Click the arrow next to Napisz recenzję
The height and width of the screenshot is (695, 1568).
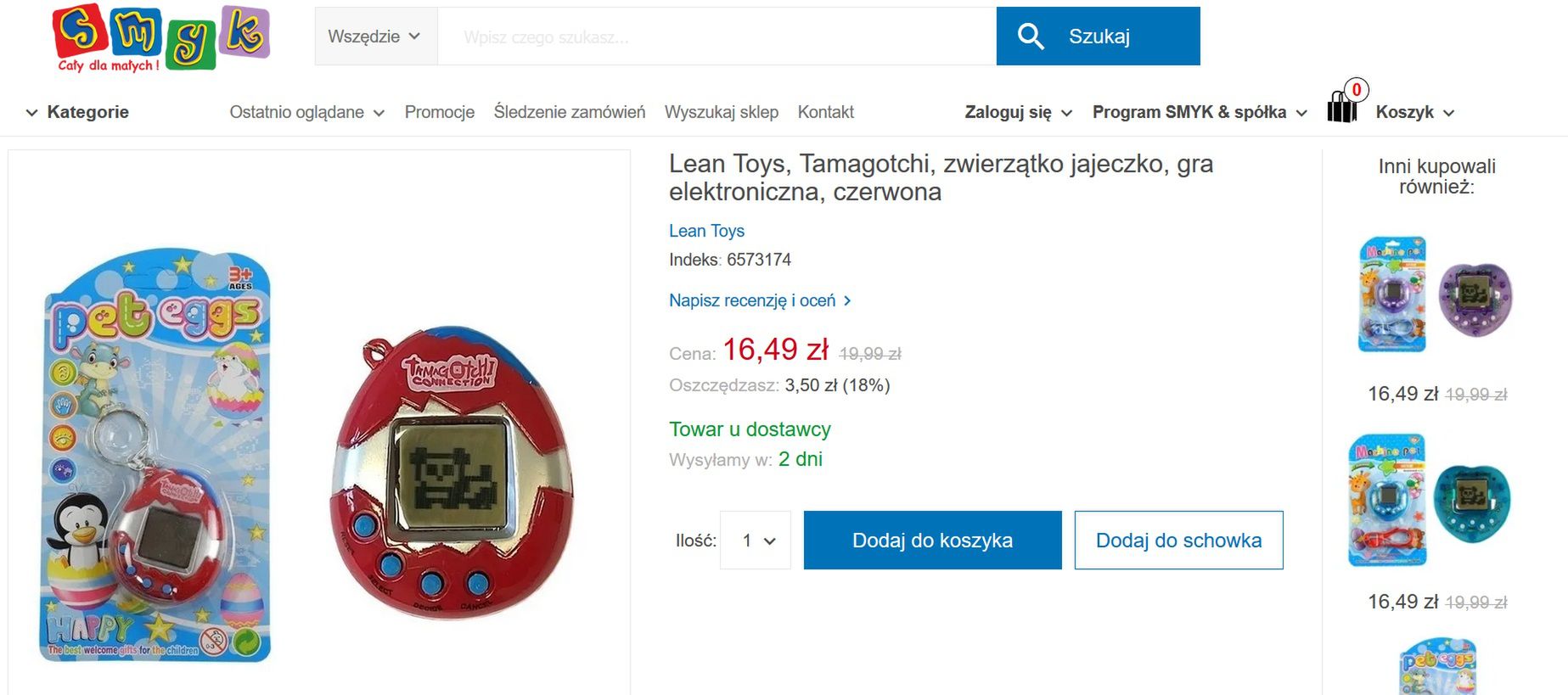pos(847,300)
